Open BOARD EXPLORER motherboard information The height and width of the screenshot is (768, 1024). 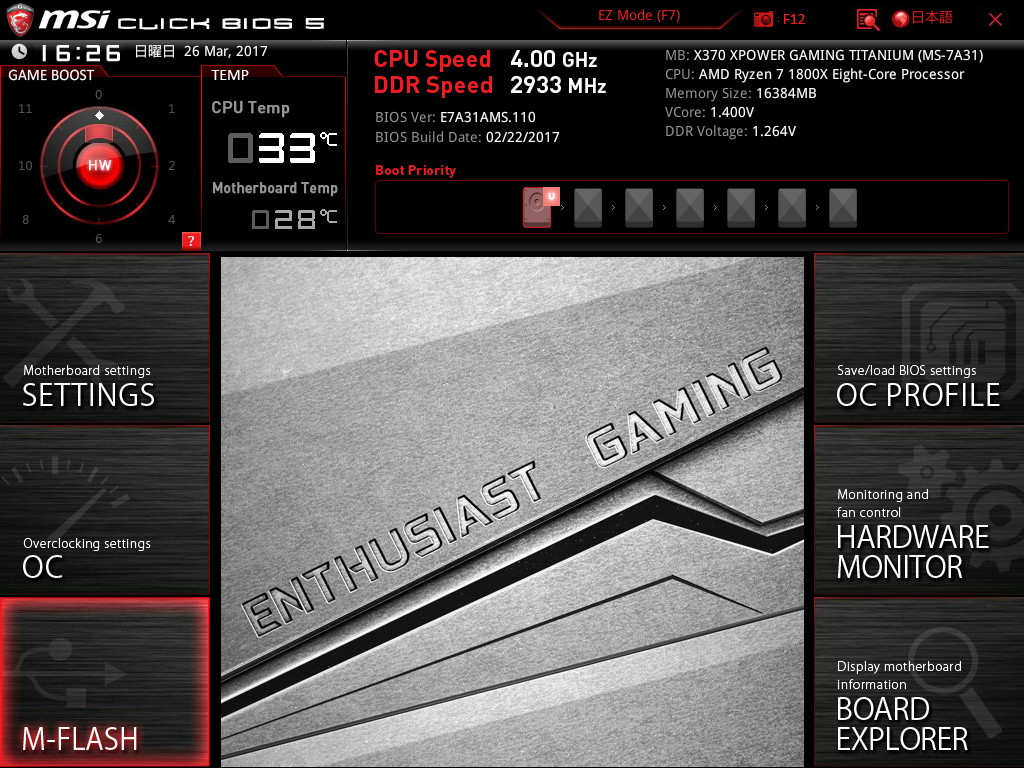coord(919,682)
